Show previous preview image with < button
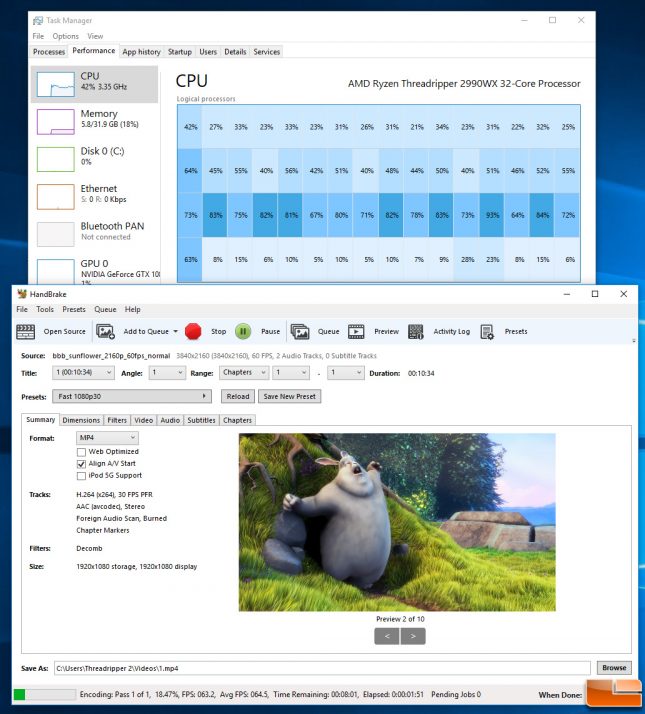The width and height of the screenshot is (645, 714). 387,636
